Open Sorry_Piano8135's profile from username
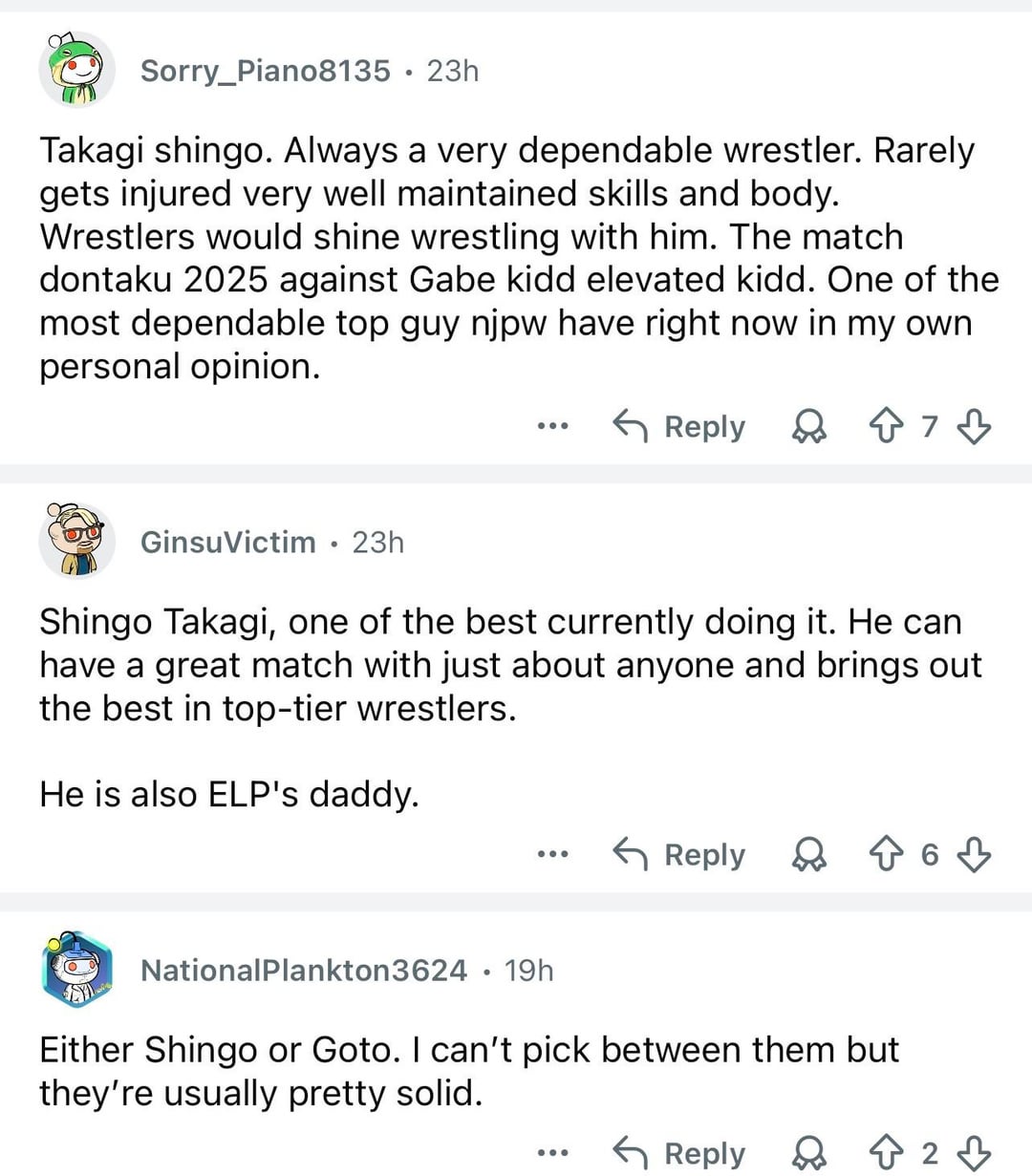 click(x=265, y=71)
